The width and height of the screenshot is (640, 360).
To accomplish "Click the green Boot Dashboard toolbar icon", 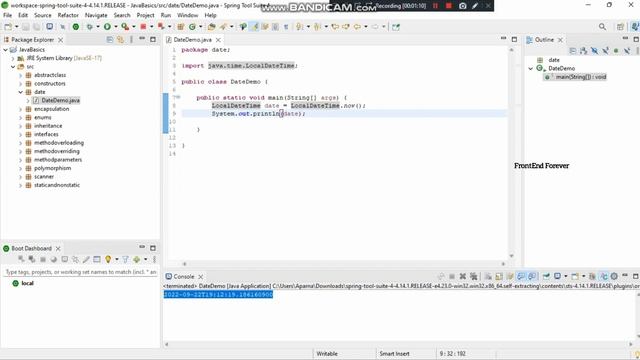I will coord(76,27).
